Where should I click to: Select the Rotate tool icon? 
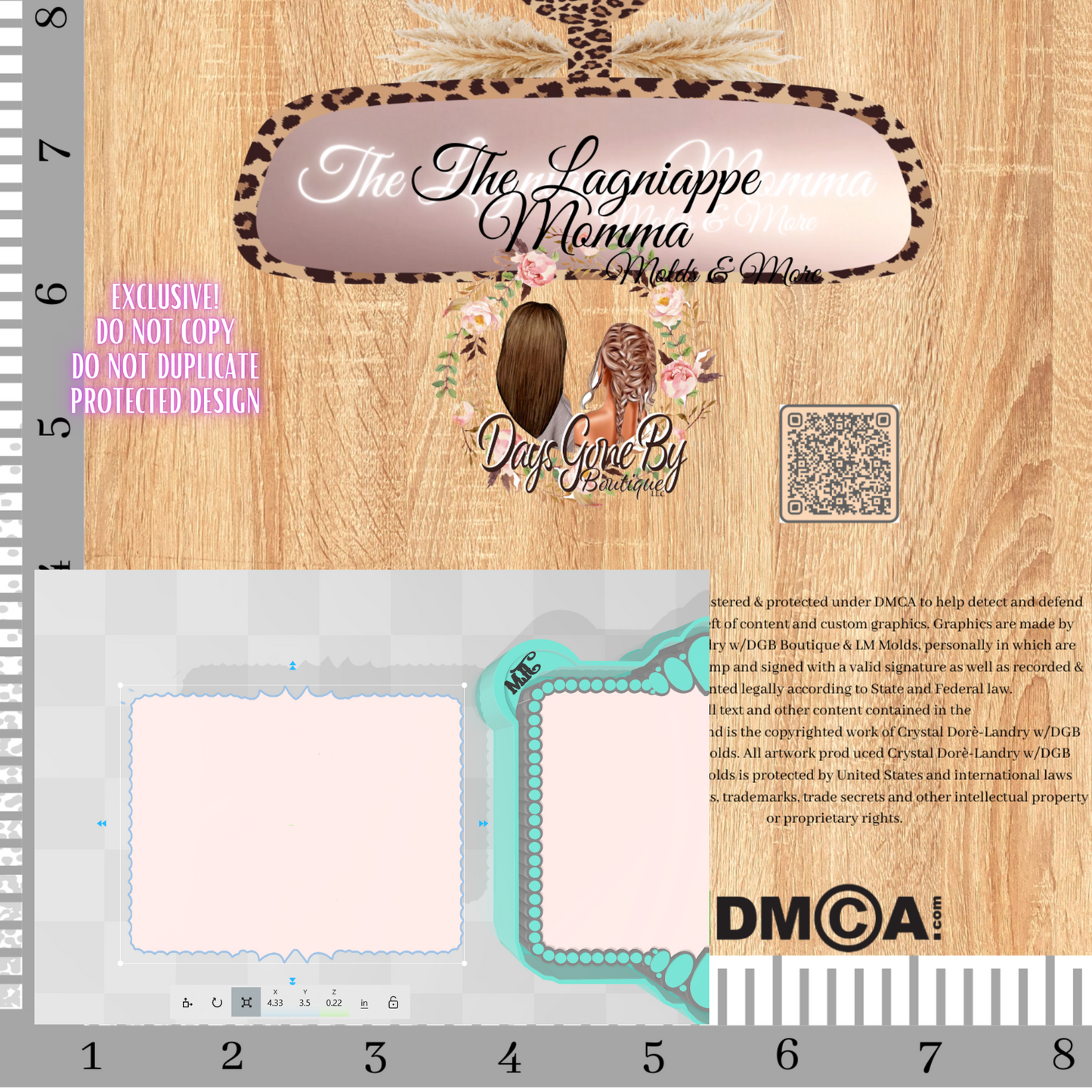217,1003
